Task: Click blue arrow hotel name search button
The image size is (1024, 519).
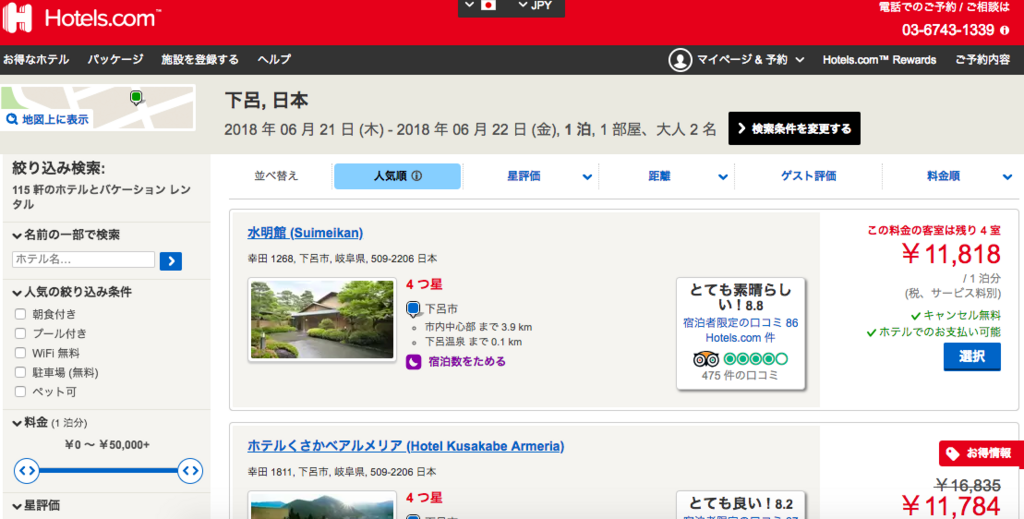Action: coord(171,261)
